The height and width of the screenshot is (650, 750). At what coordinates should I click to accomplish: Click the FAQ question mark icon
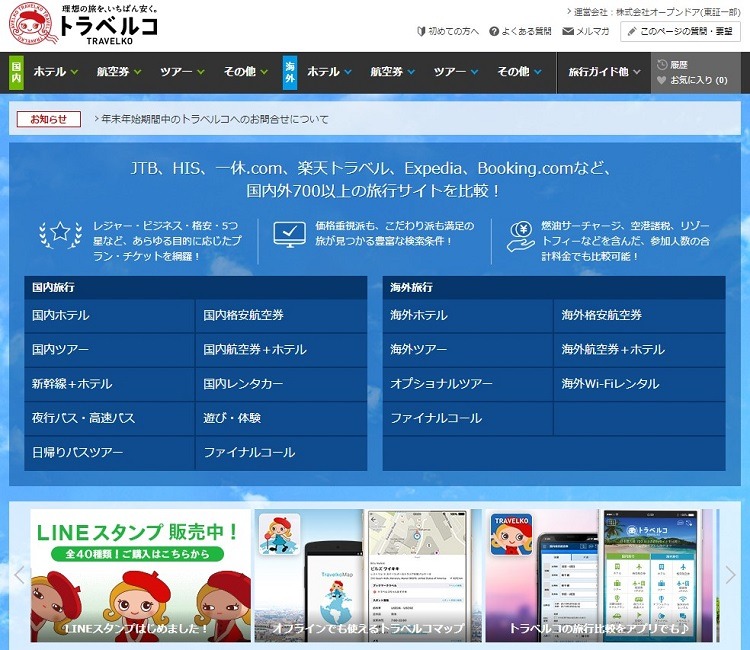coord(494,32)
